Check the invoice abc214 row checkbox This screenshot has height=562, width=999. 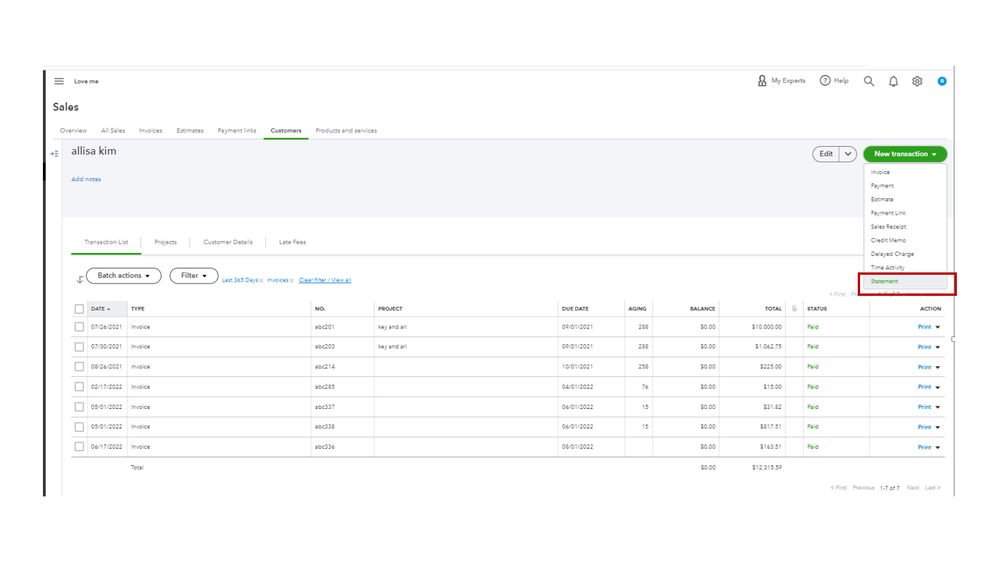click(x=79, y=366)
